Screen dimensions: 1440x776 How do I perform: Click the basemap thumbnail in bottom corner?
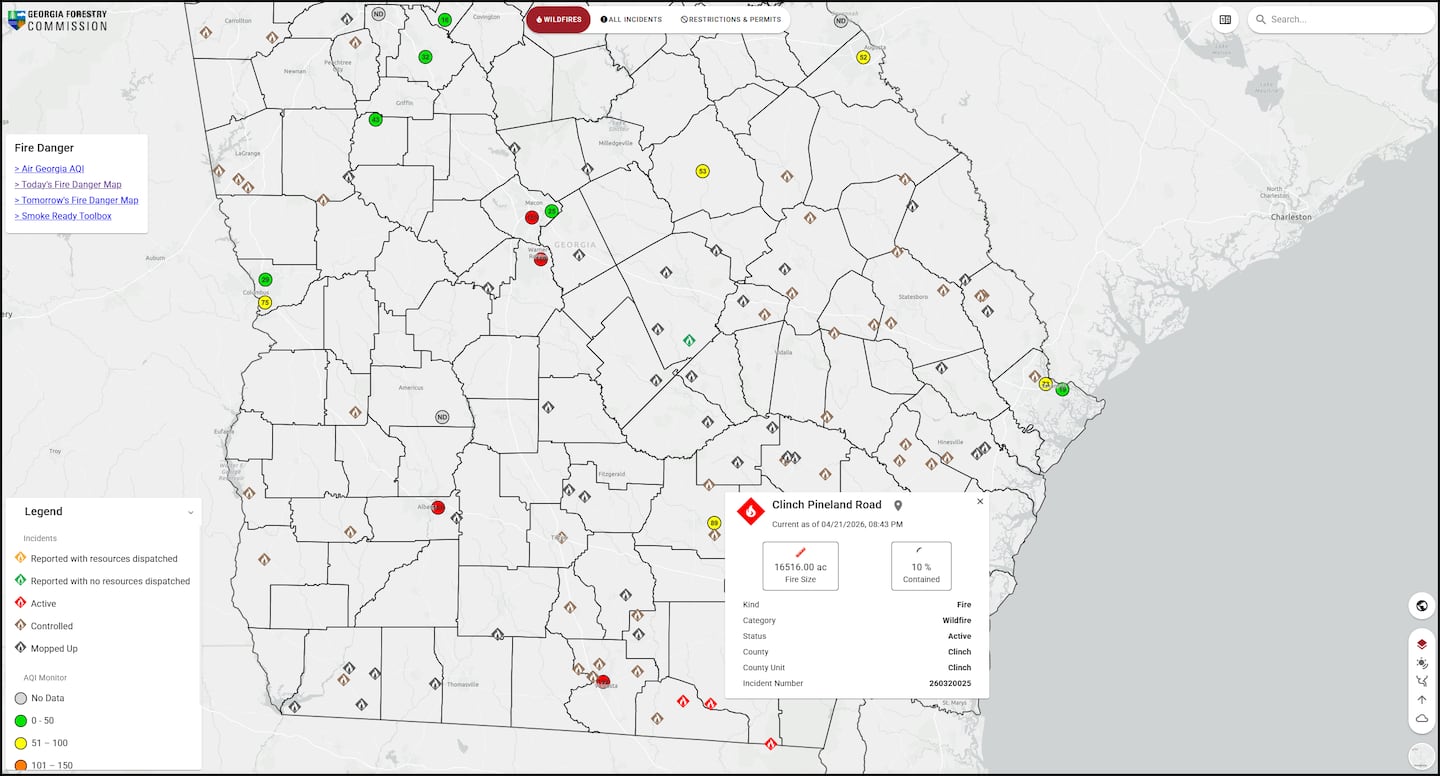coord(1421,756)
